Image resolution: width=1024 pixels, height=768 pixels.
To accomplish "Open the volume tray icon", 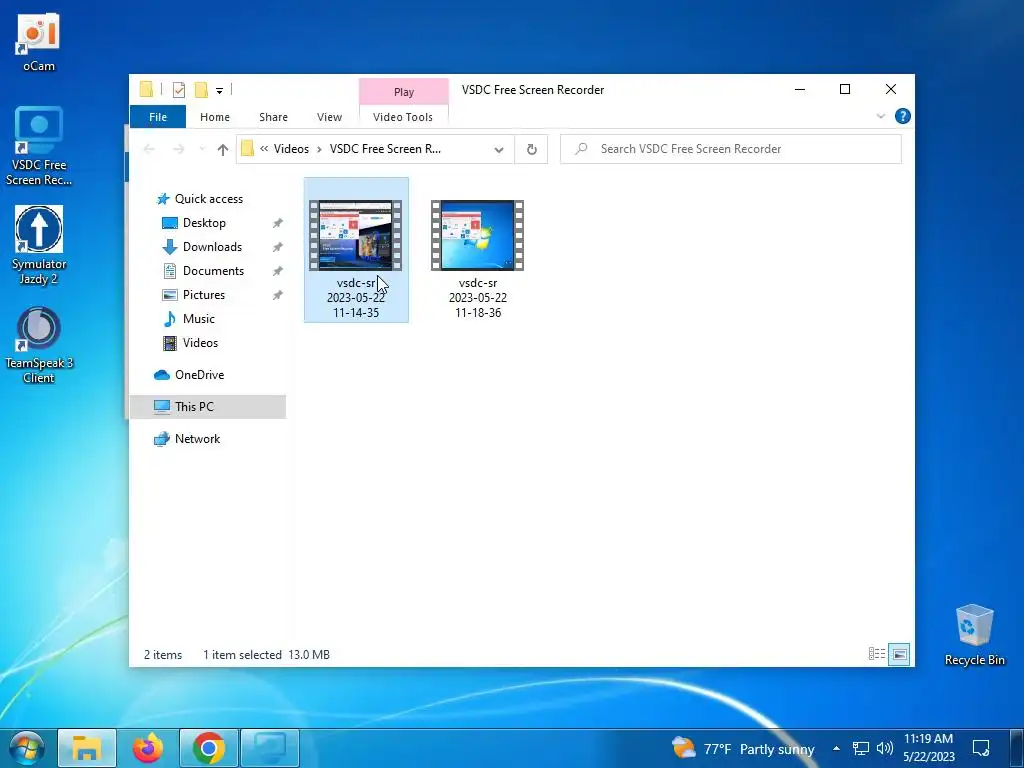I will [x=885, y=748].
